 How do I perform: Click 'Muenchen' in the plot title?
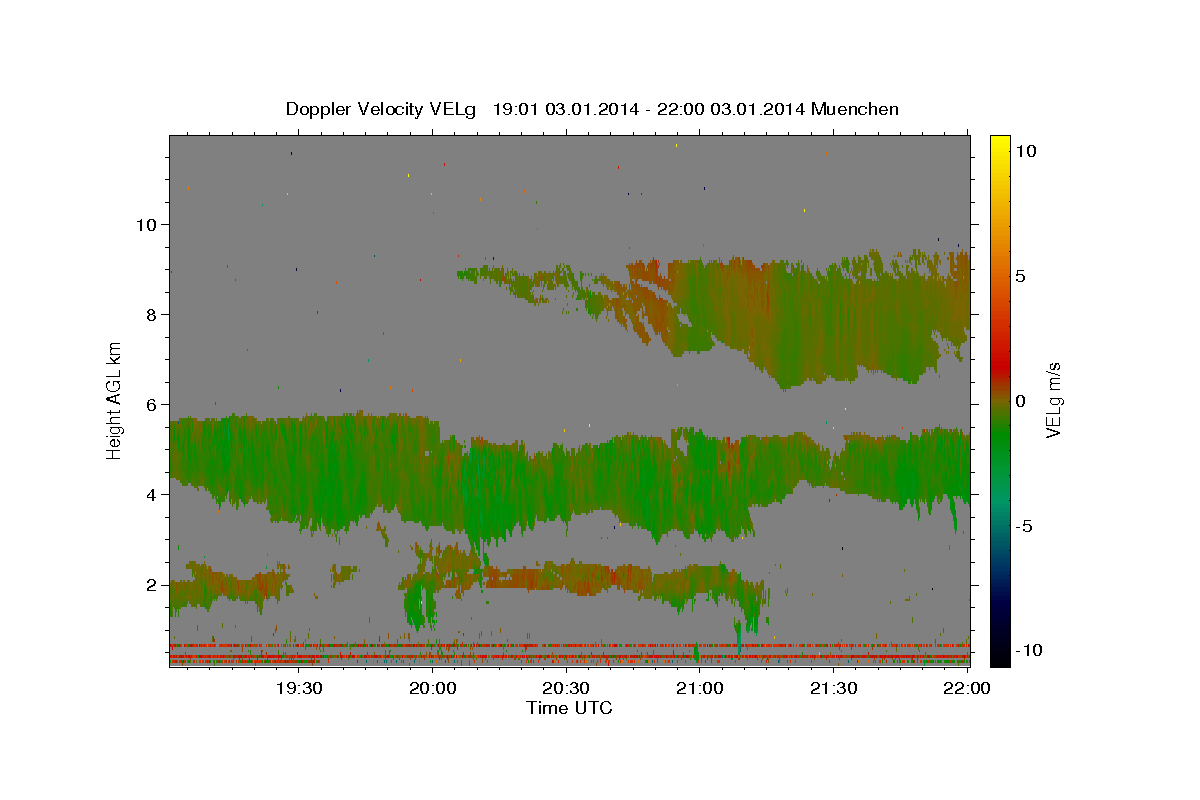coord(855,109)
